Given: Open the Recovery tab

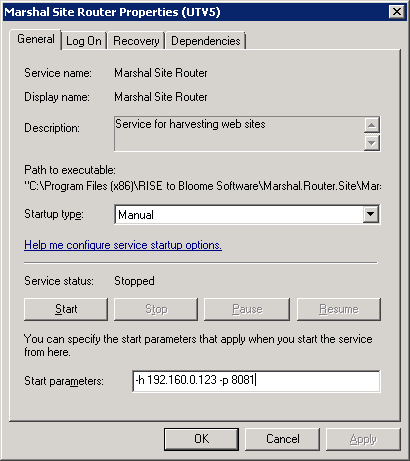Looking at the screenshot, I should point(136,41).
